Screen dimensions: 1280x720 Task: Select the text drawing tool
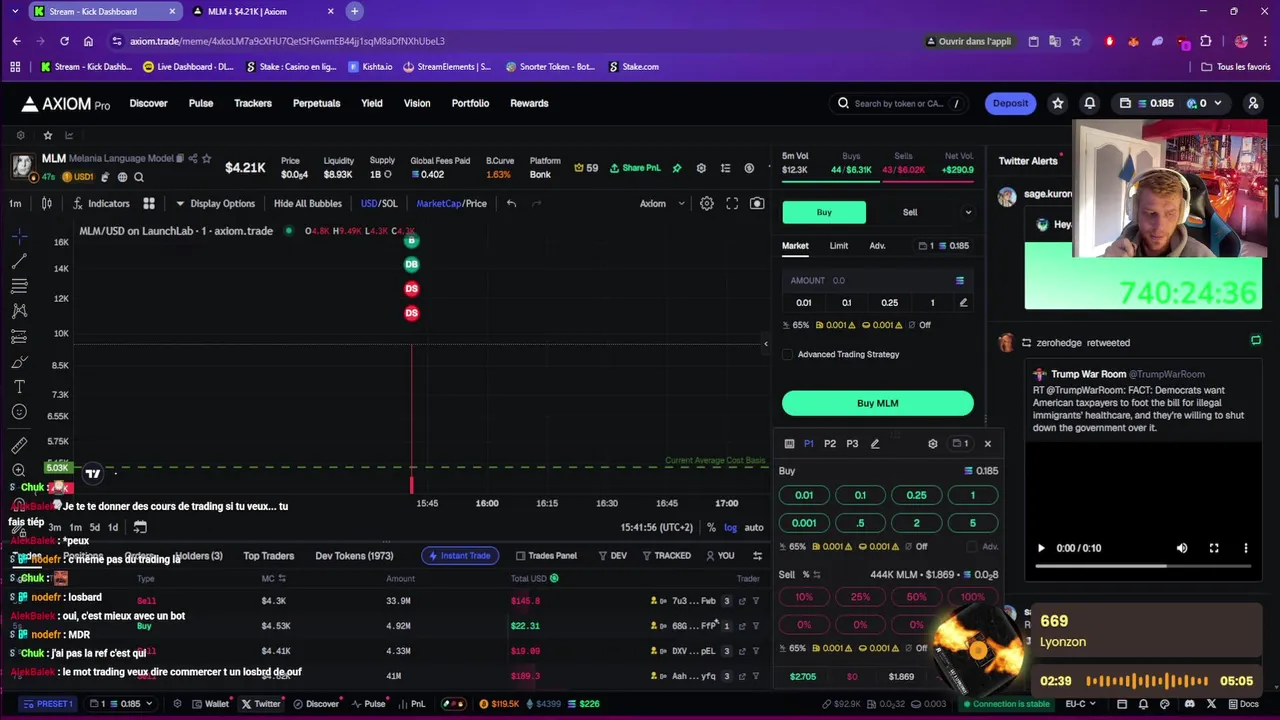click(x=19, y=387)
